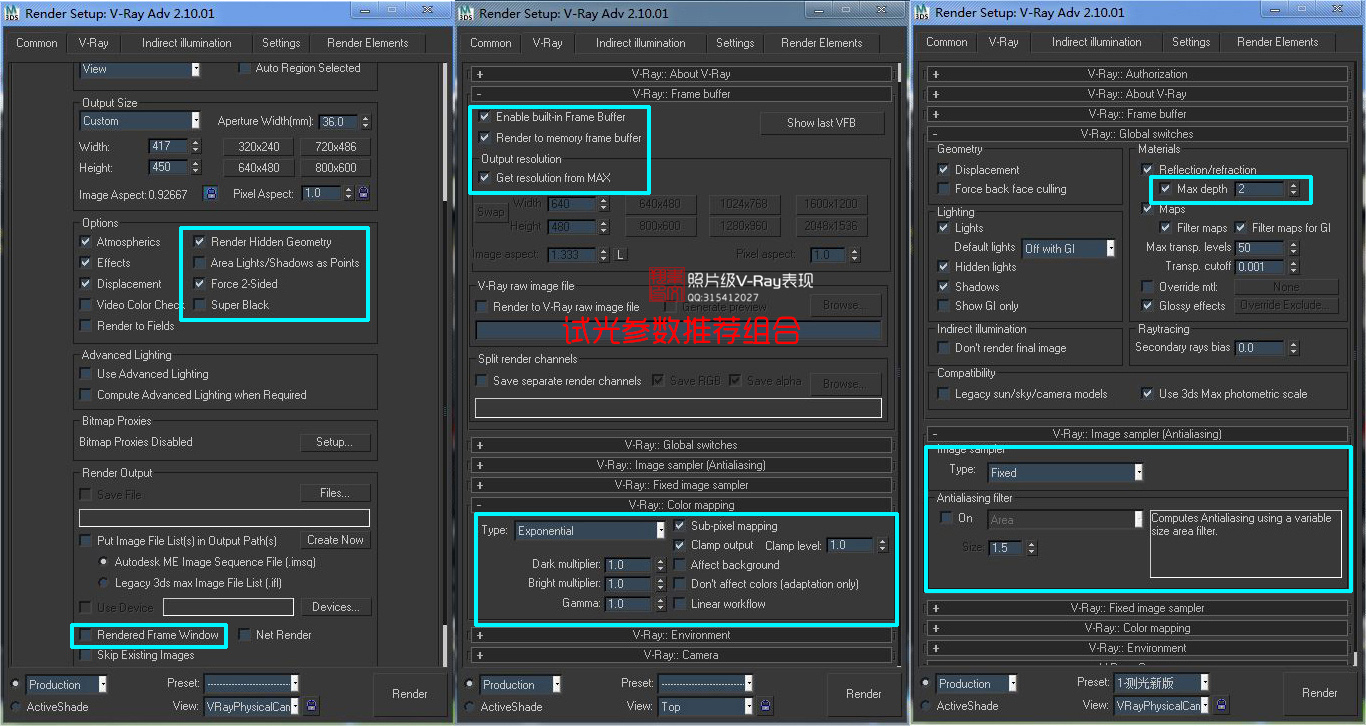Select ActiveShade radio in left window
Image resolution: width=1366 pixels, height=726 pixels.
click(15, 707)
